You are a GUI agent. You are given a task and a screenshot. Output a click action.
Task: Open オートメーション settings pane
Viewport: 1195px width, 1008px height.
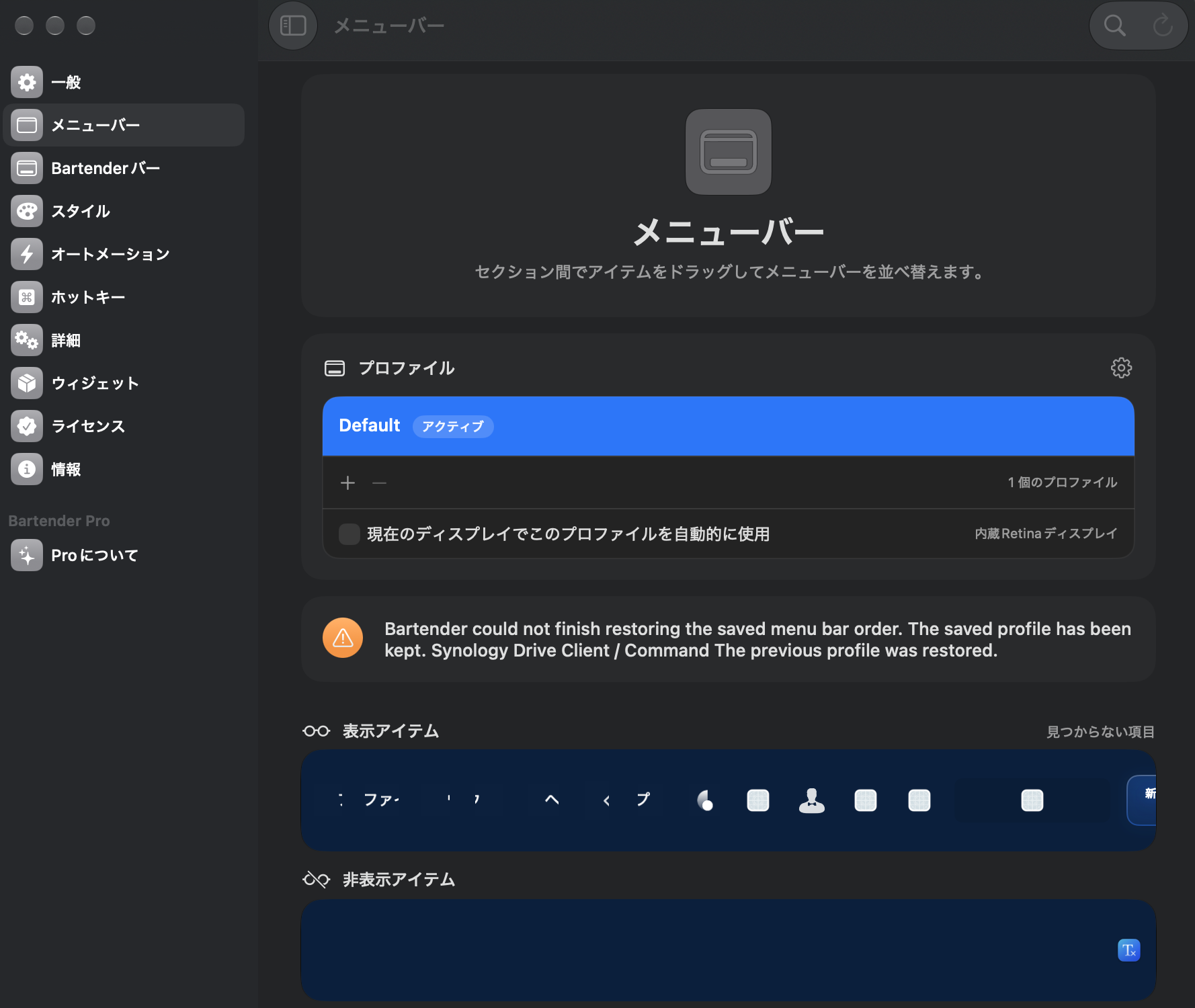124,254
